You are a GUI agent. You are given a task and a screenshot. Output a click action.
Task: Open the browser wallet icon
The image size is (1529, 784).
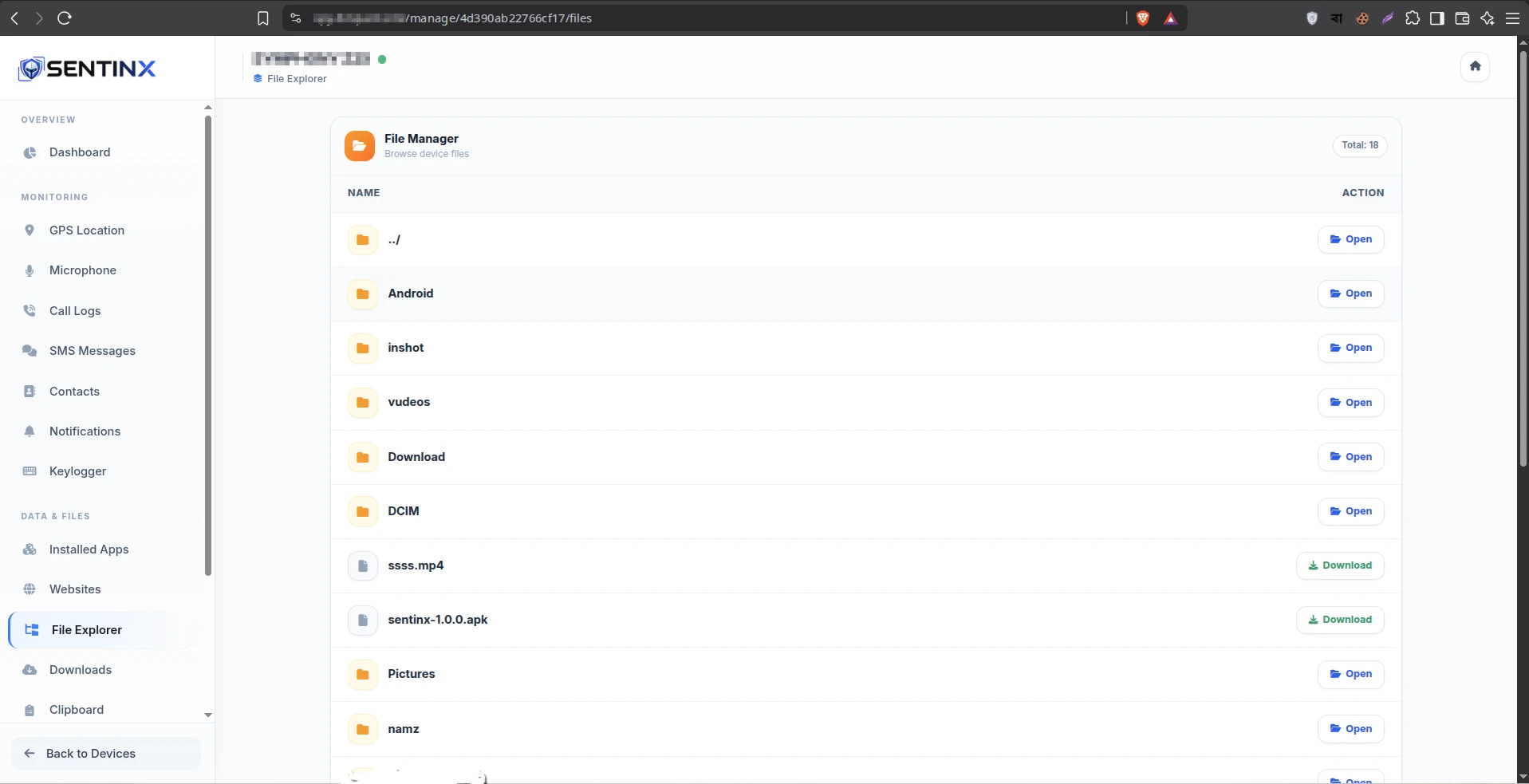tap(1462, 18)
